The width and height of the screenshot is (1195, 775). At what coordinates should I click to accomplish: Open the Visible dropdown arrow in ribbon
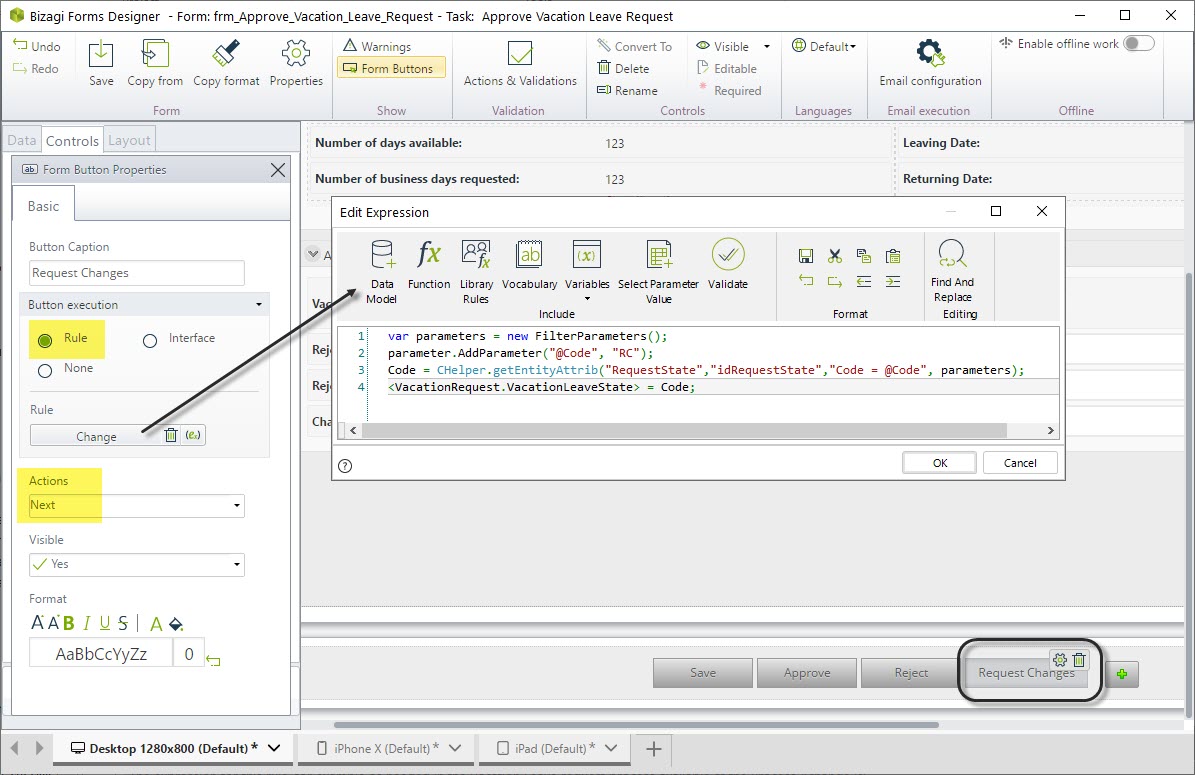[767, 46]
